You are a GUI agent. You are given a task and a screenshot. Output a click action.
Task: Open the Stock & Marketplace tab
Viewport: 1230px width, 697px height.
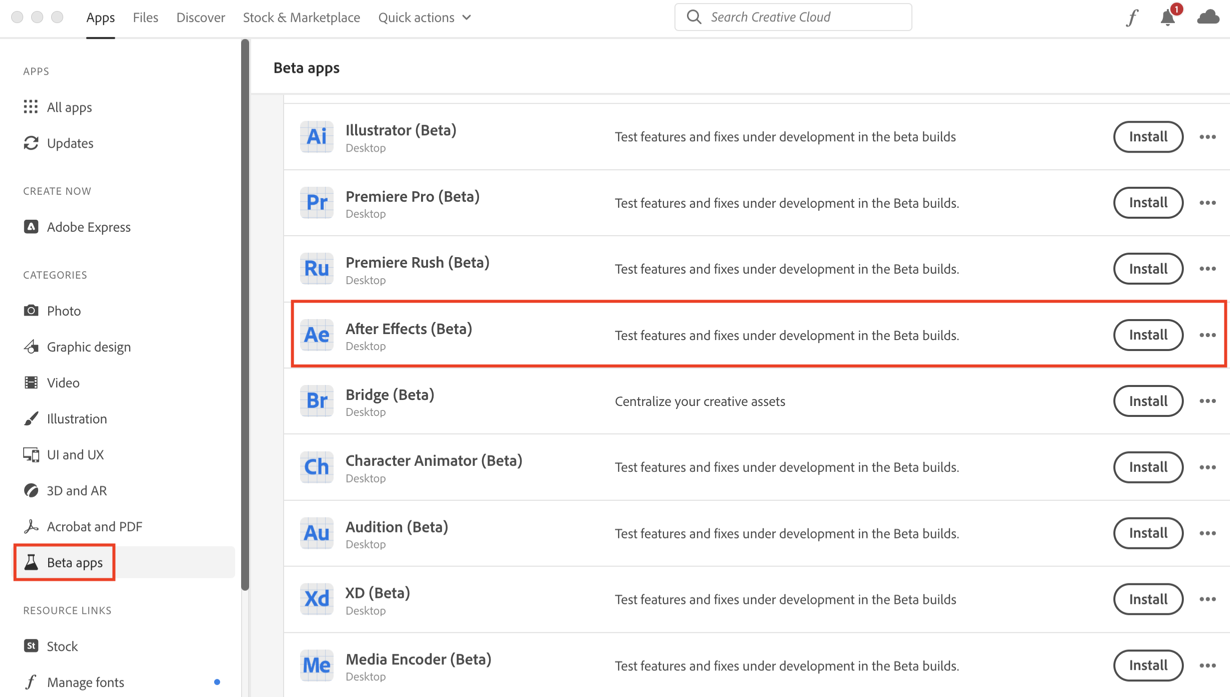point(301,17)
